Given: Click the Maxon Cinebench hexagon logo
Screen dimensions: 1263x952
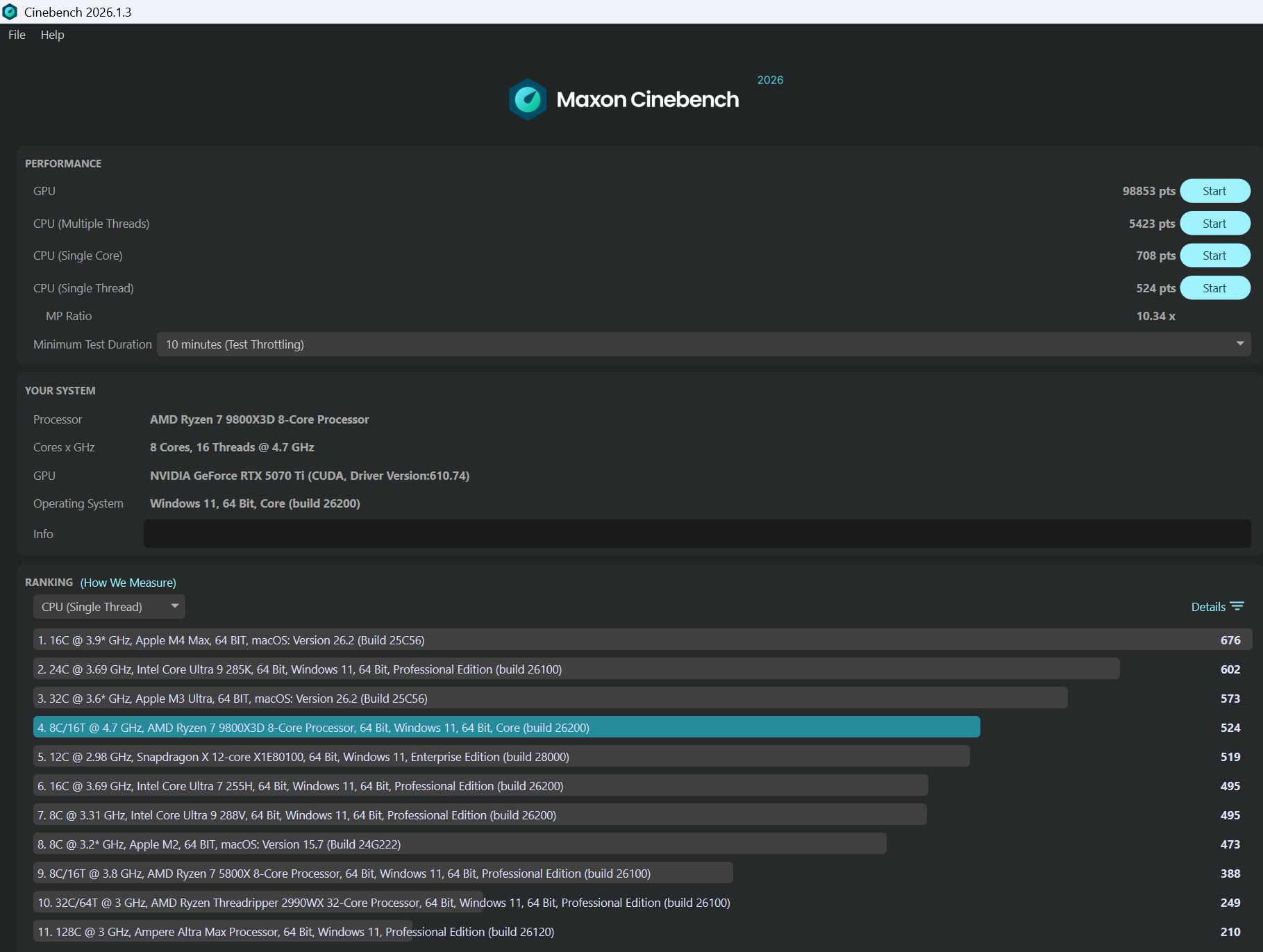Looking at the screenshot, I should click(528, 99).
